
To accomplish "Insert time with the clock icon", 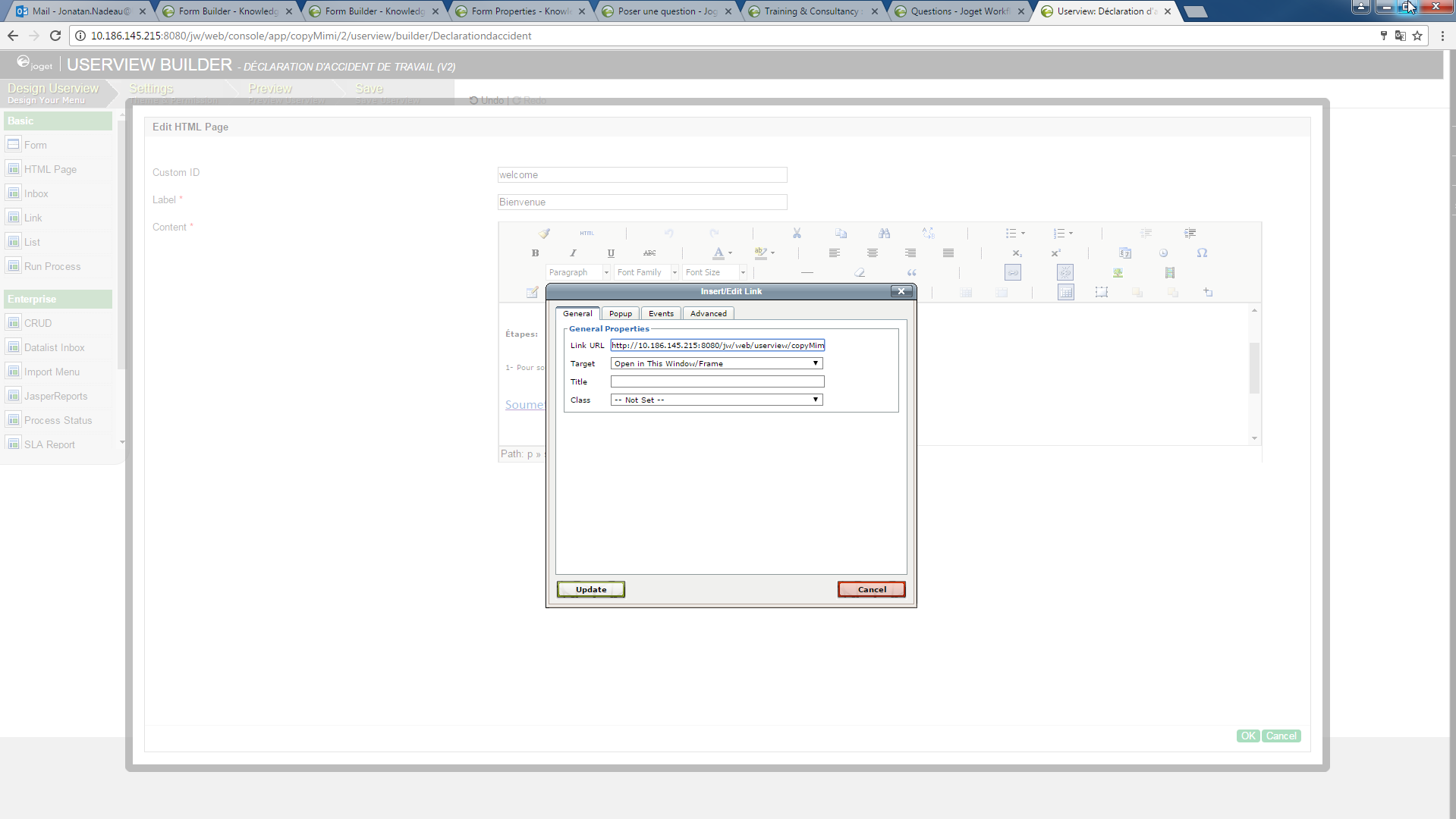I will click(1163, 253).
